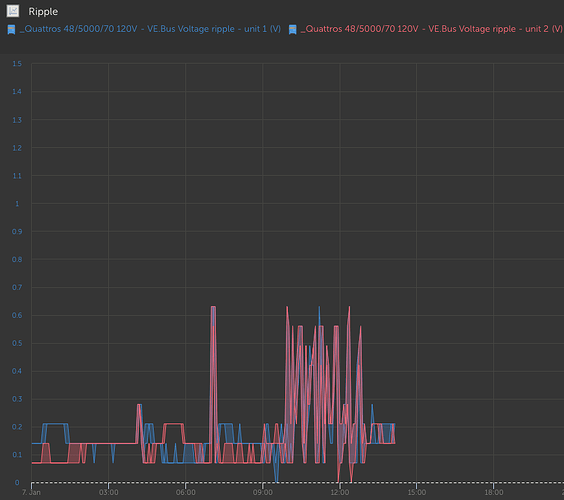Toggle unit 1 voltage ripple series visibility
The image size is (564, 500).
[x=150, y=29]
